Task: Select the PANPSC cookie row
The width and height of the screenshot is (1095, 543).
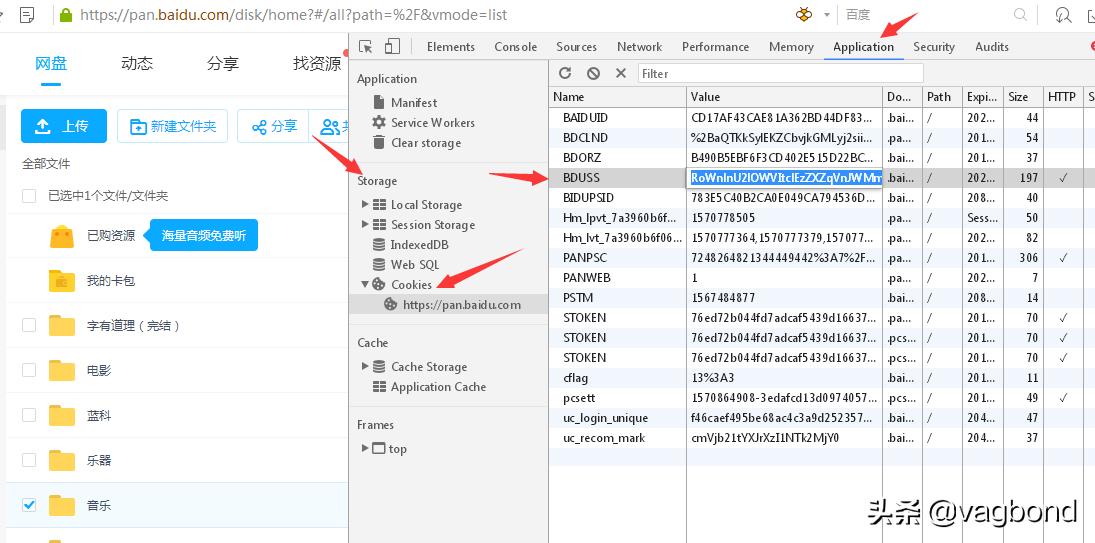Action: (x=822, y=258)
